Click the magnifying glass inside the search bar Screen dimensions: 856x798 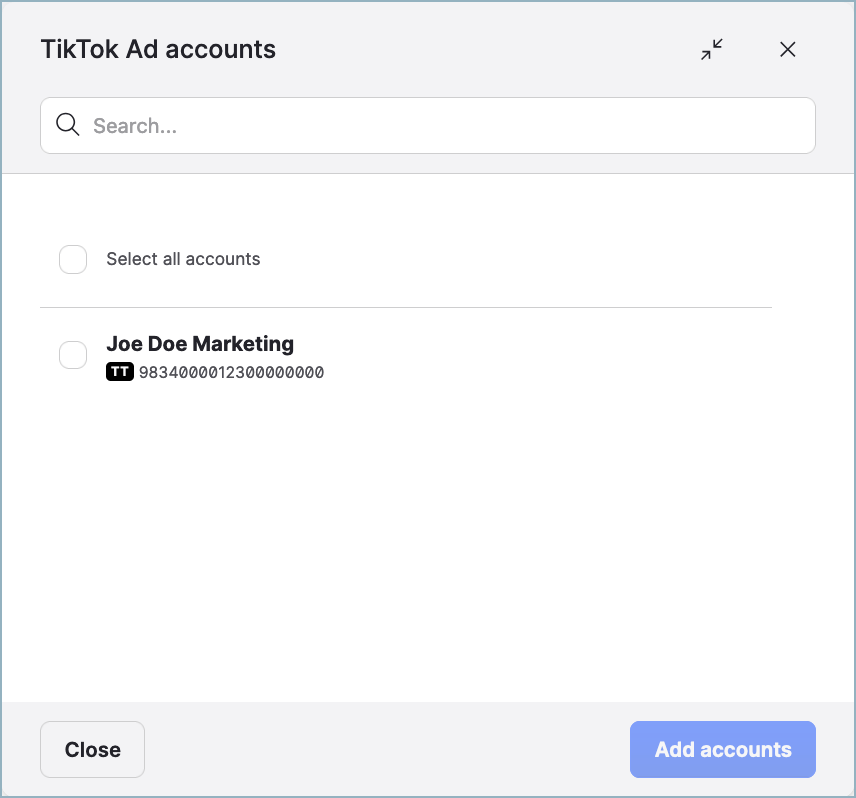(x=67, y=124)
